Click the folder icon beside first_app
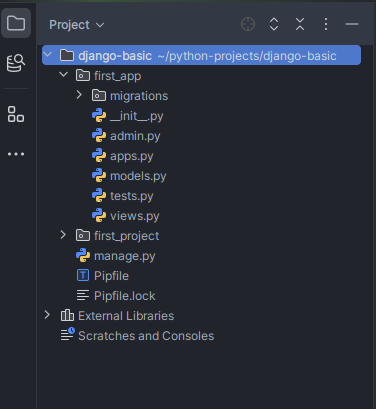The image size is (377, 410). point(83,76)
